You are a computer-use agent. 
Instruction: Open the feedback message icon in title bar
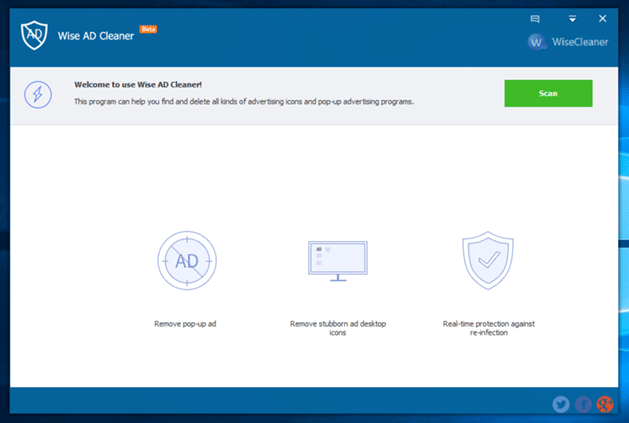(535, 19)
